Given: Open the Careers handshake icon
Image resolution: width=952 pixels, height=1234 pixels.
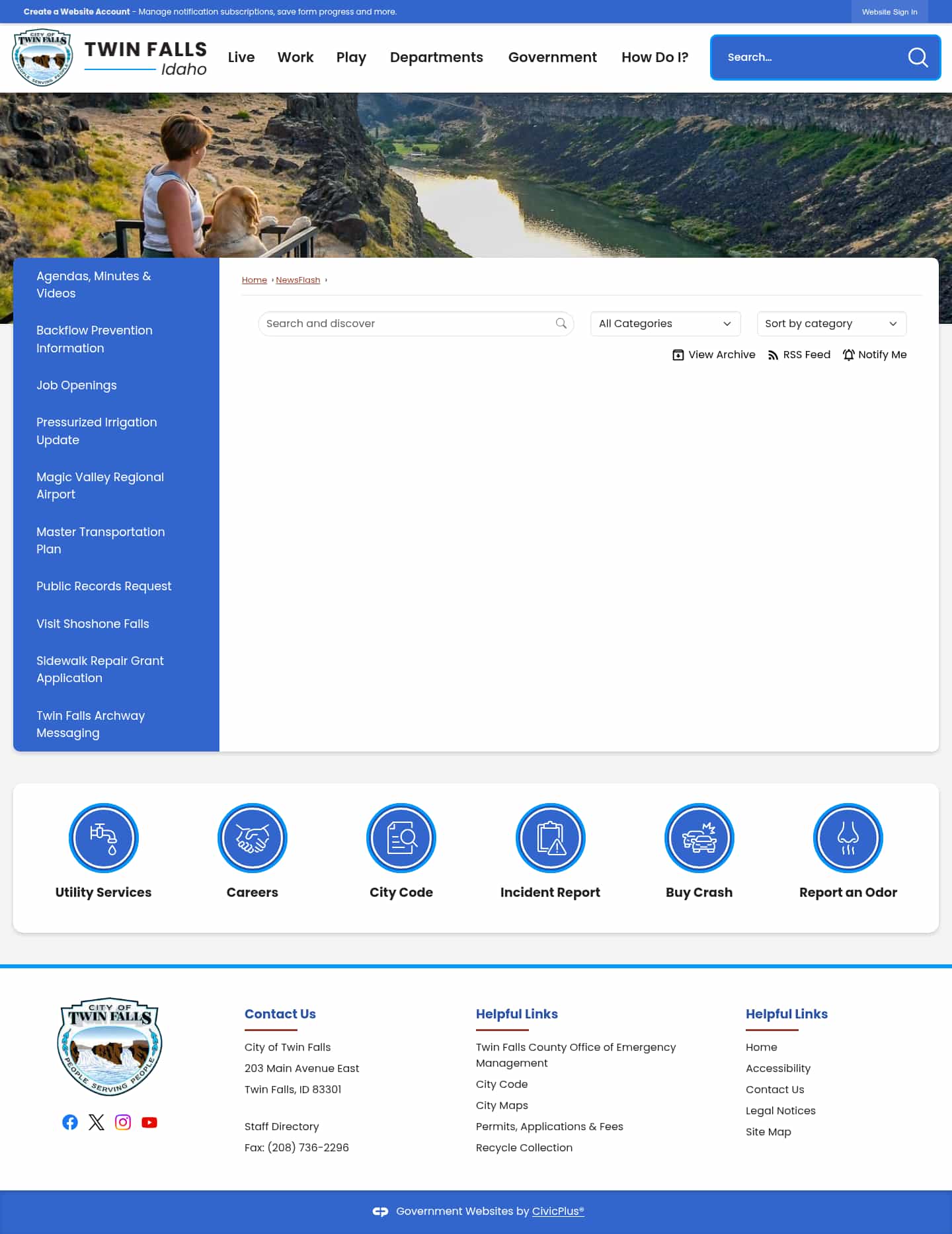Looking at the screenshot, I should click(253, 838).
